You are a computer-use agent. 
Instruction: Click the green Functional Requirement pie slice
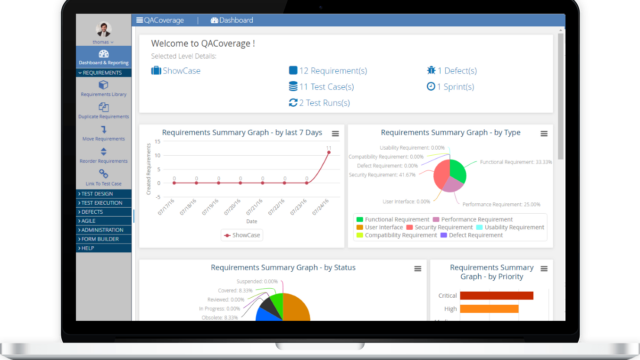point(458,170)
